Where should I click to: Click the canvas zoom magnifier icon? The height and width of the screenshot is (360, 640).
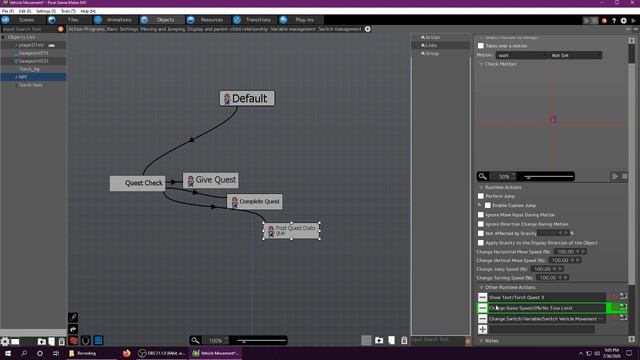click(x=195, y=340)
